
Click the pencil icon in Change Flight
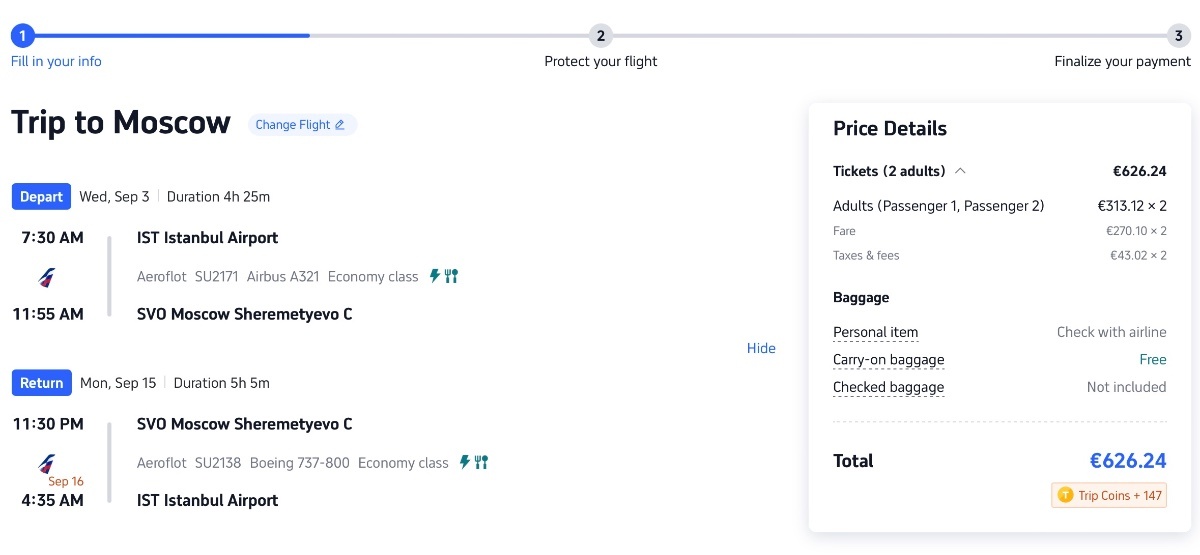[340, 125]
